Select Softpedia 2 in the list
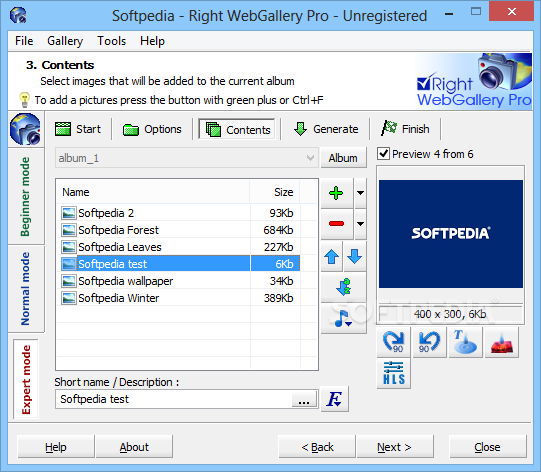 [x=179, y=213]
